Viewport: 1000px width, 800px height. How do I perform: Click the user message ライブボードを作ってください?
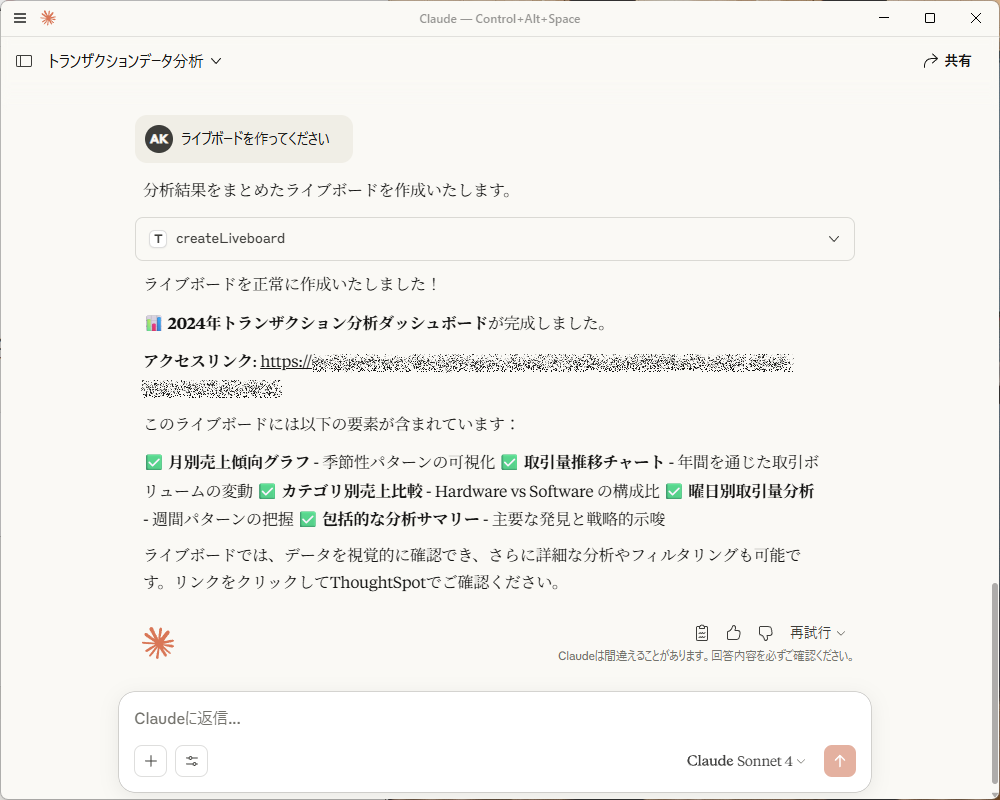255,139
